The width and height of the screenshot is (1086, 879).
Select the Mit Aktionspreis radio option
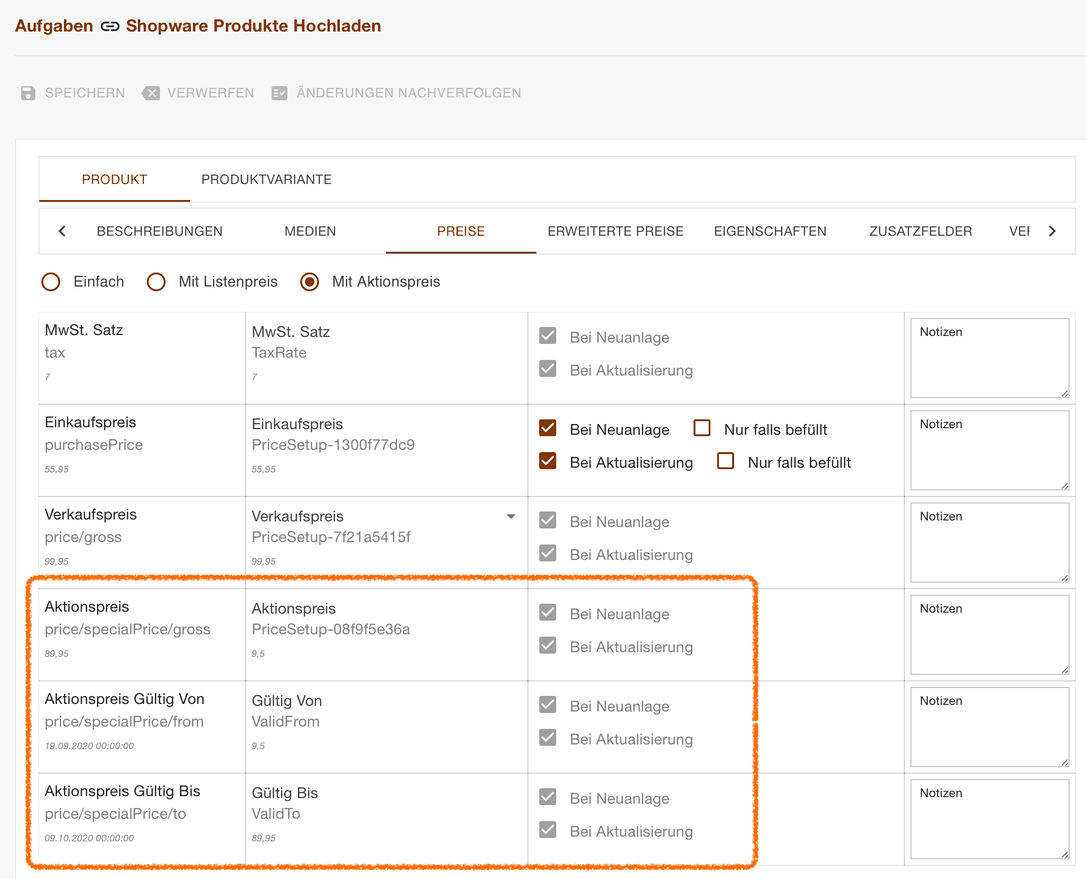tap(310, 282)
